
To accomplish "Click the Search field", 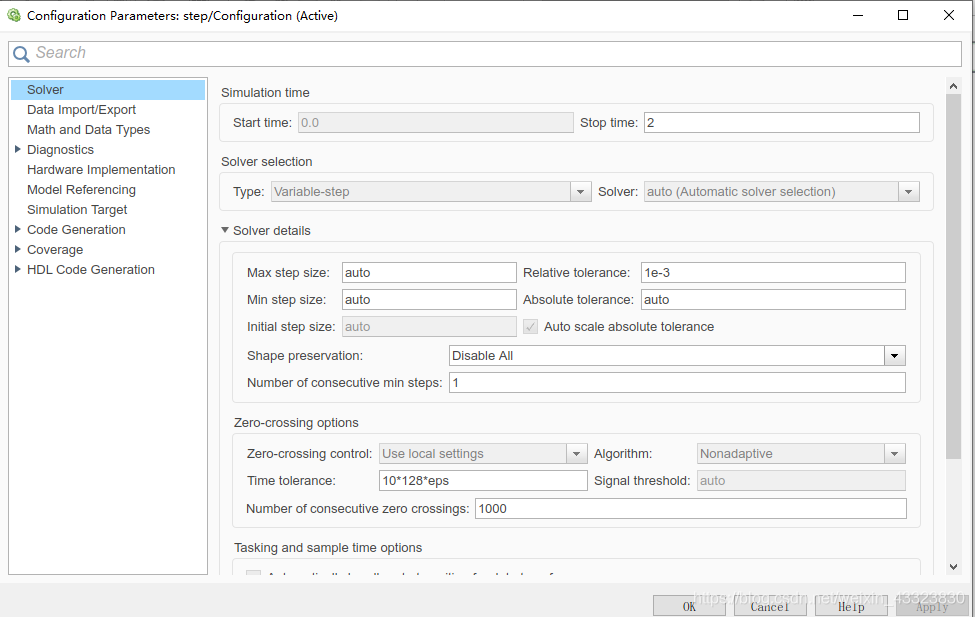I will tap(485, 53).
